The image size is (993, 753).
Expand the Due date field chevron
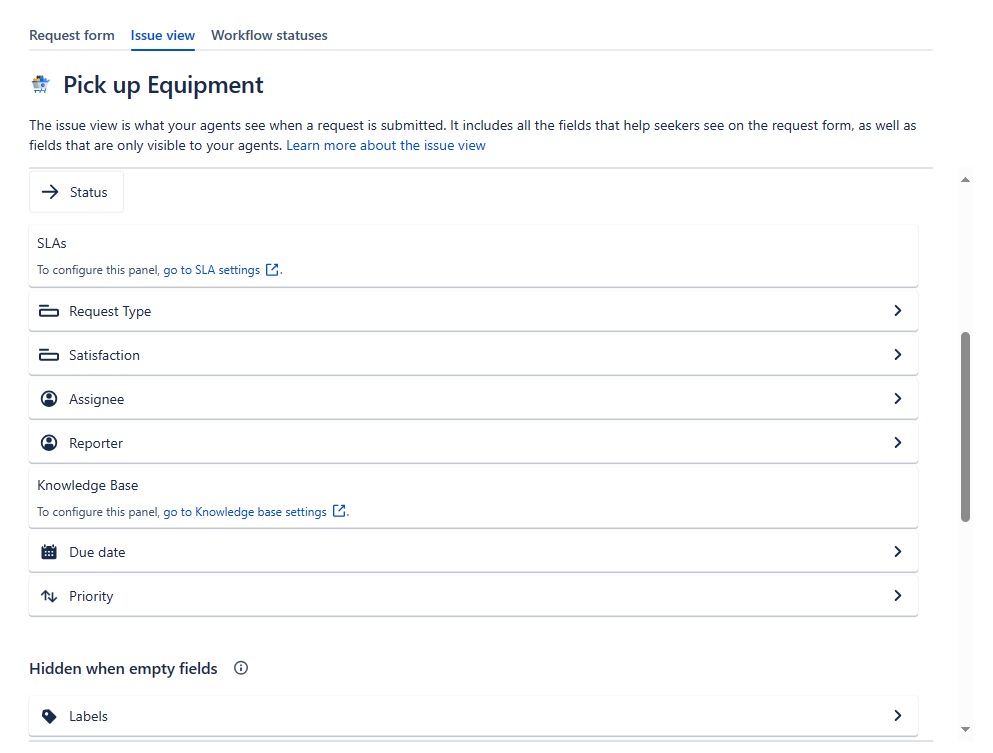(x=897, y=552)
